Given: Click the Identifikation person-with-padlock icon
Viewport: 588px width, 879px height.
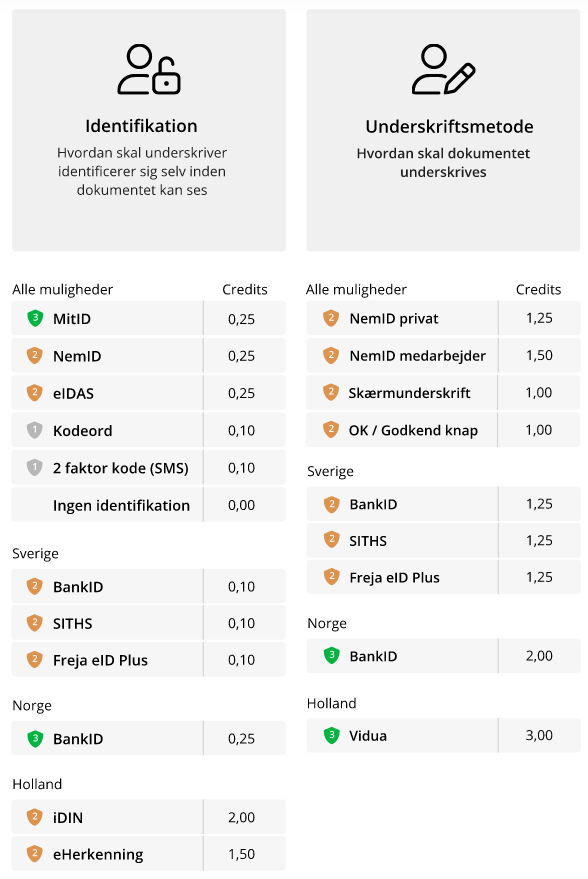Looking at the screenshot, I should [x=149, y=70].
